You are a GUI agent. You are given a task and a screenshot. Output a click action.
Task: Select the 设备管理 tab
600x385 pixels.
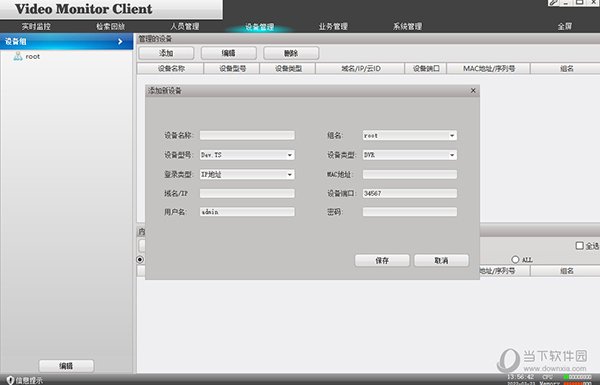(x=259, y=27)
